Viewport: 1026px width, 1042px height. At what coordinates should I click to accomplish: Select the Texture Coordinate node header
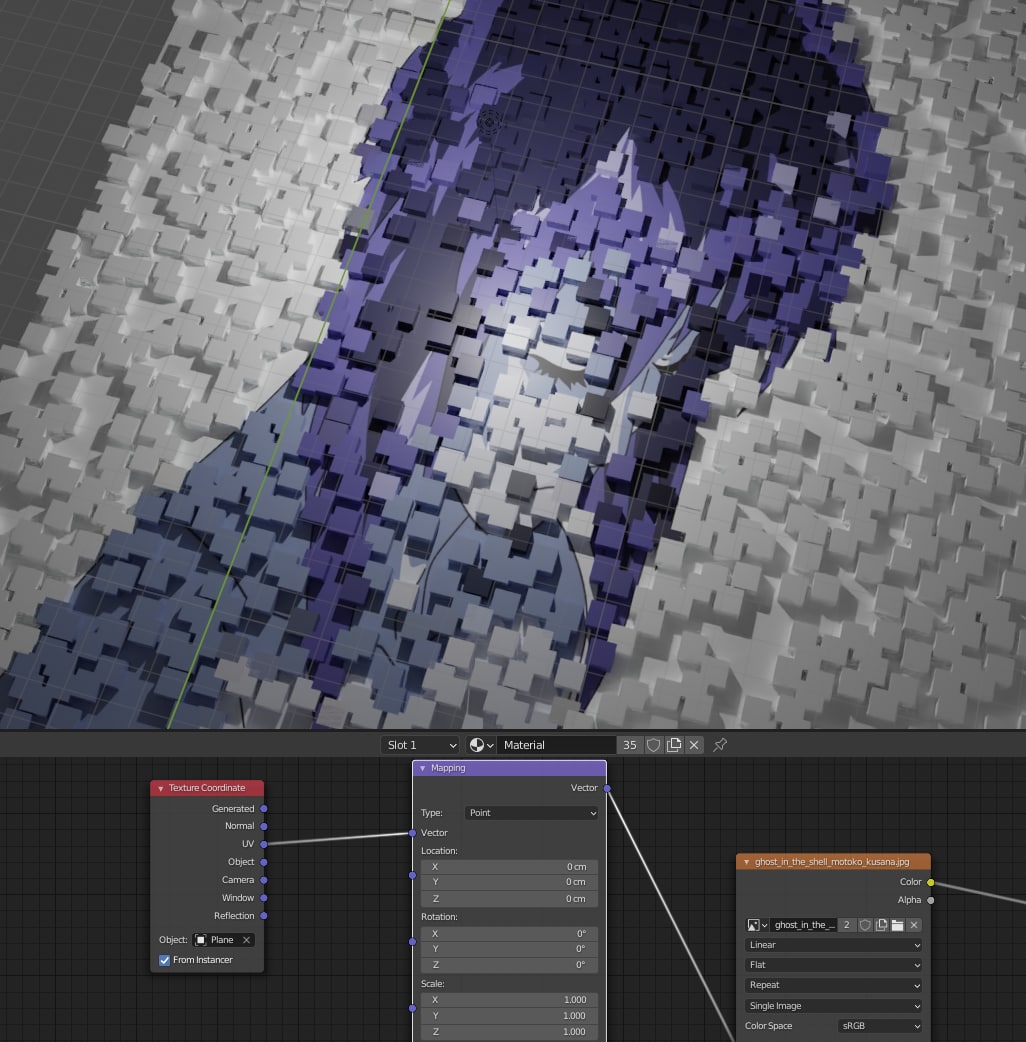tap(207, 788)
